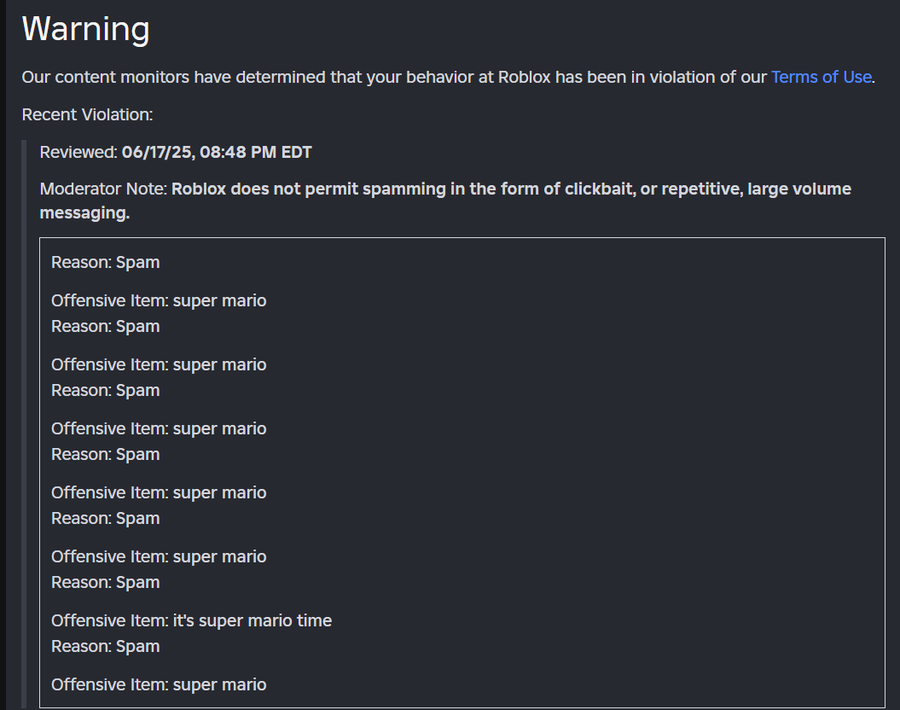Click the fifth Offensive Item: super mario entry
Viewport: 900px width, 710px height.
[x=159, y=557]
